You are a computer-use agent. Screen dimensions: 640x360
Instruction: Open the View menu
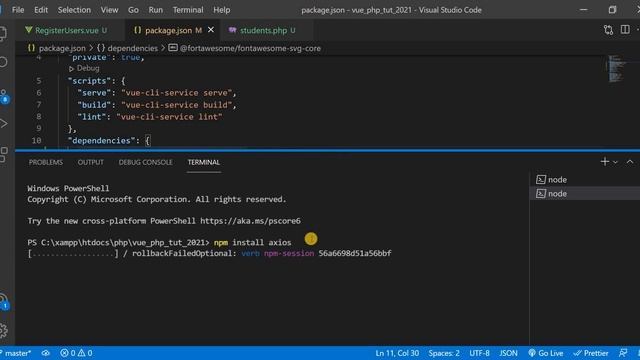(x=109, y=10)
